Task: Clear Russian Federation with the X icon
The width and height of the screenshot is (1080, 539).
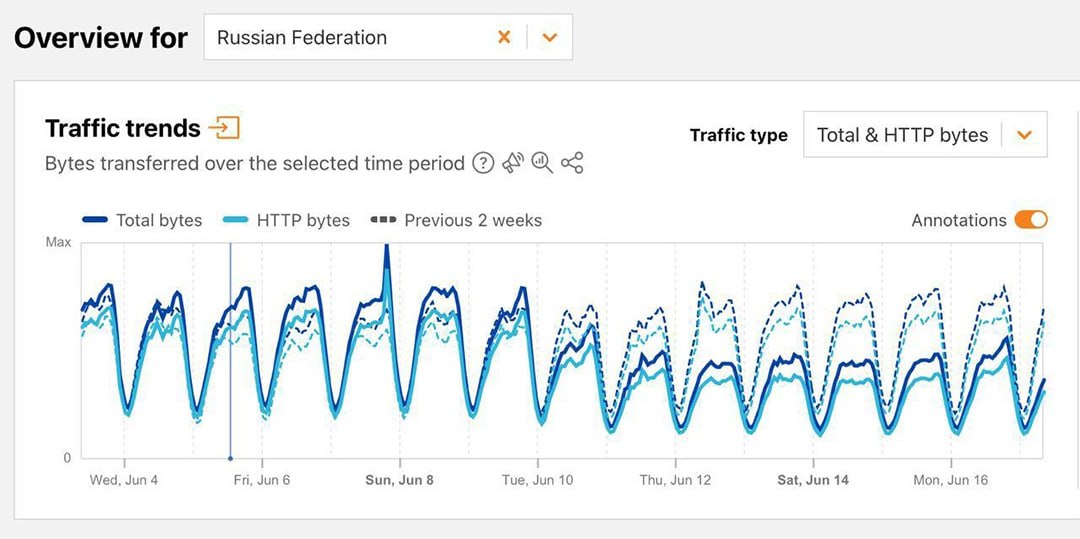Action: [504, 38]
